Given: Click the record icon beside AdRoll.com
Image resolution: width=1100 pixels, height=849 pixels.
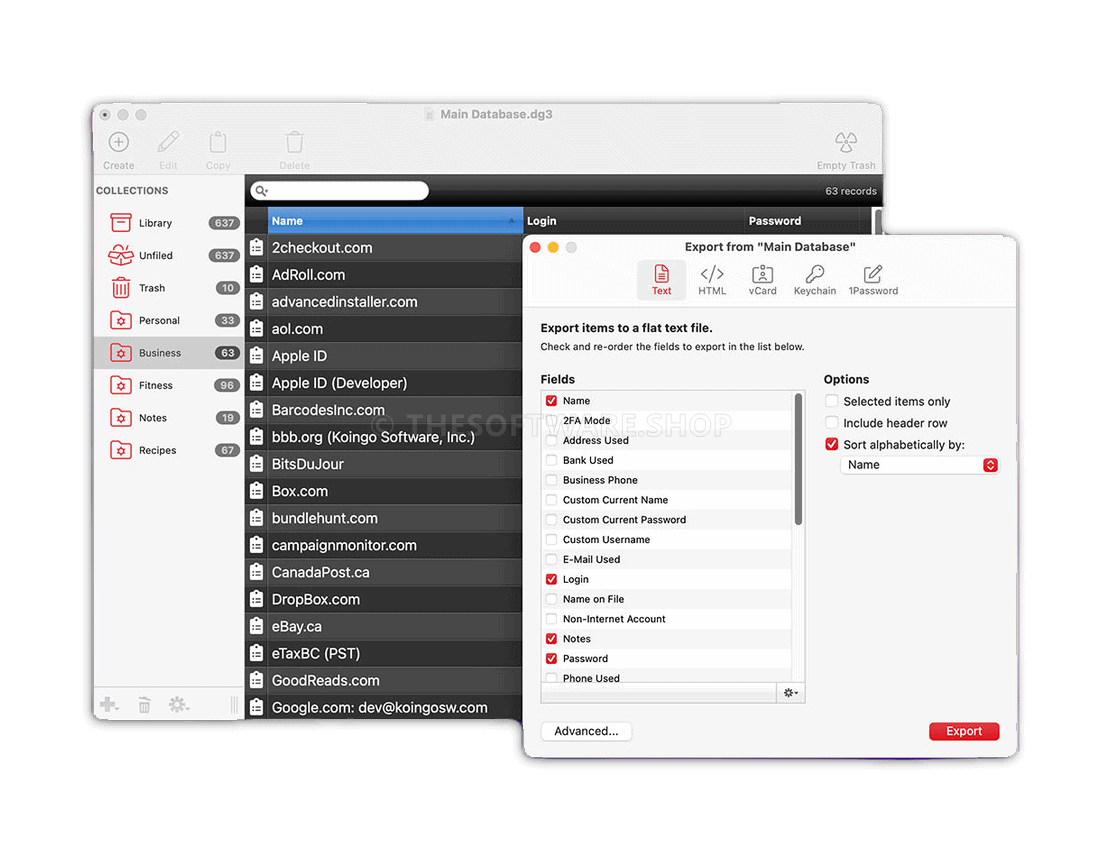Looking at the screenshot, I should click(x=257, y=274).
